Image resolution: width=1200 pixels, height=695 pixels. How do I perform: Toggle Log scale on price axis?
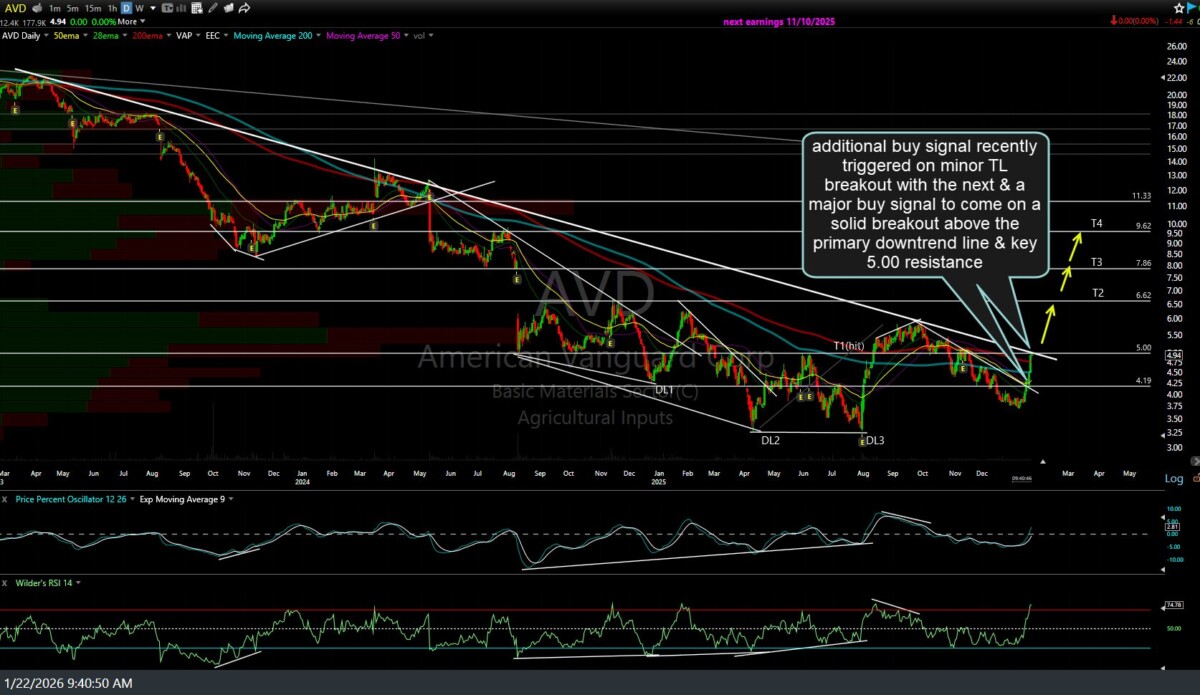pyautogui.click(x=1174, y=479)
